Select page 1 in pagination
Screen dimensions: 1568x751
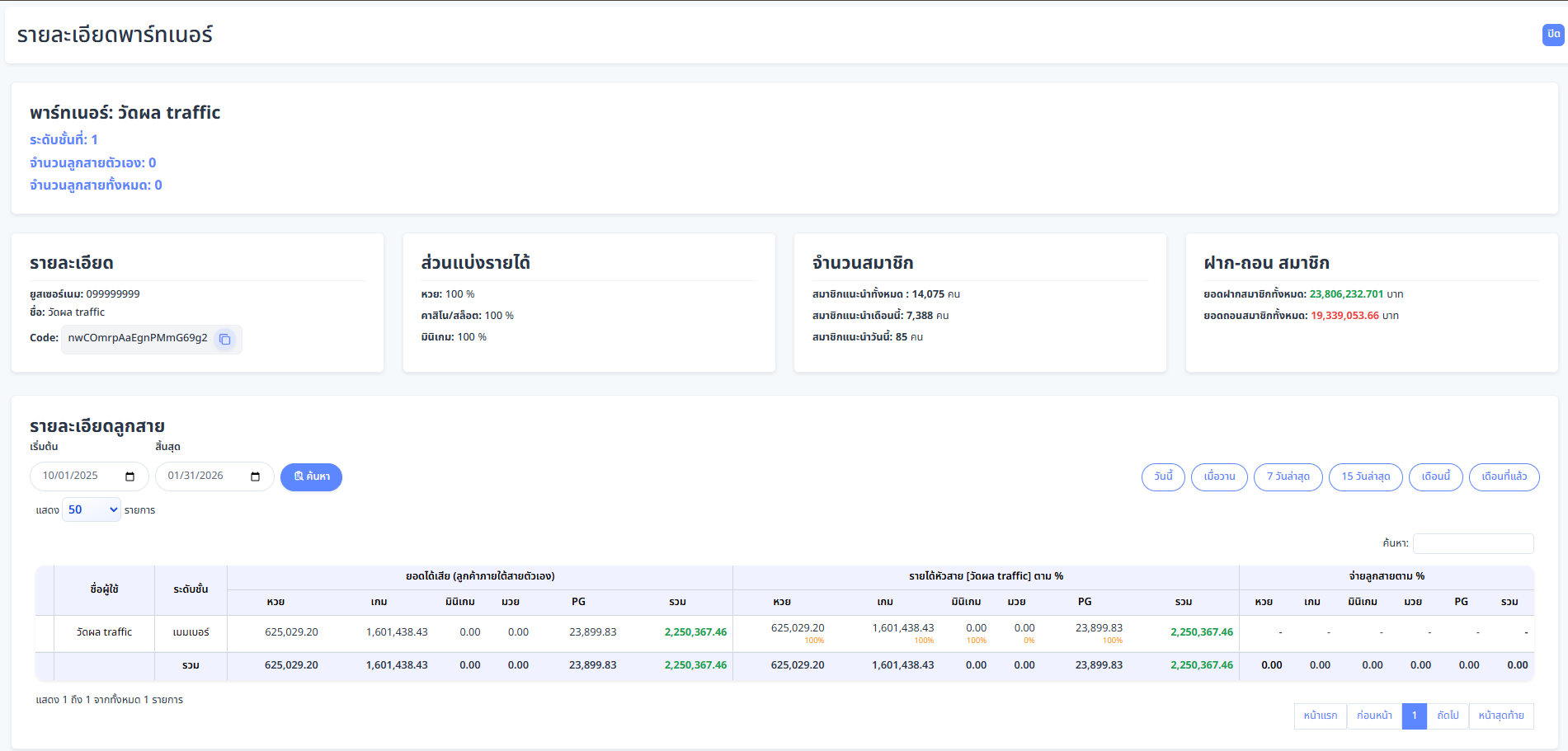(1414, 716)
